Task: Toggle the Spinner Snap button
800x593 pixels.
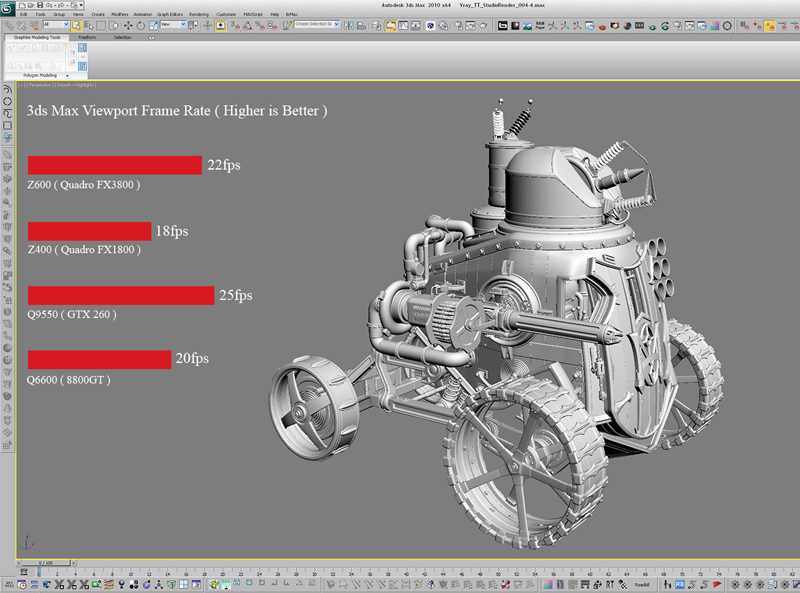Action: pos(272,25)
